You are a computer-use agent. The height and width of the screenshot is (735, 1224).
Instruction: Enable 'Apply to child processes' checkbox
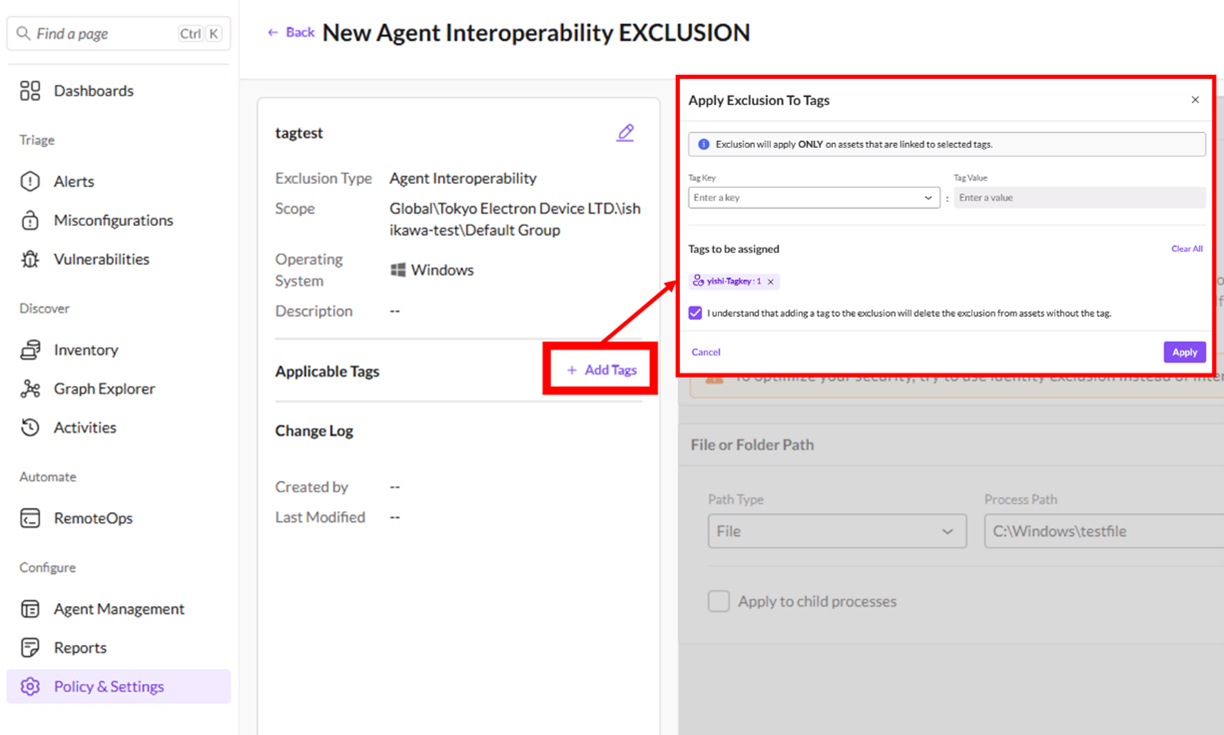718,601
